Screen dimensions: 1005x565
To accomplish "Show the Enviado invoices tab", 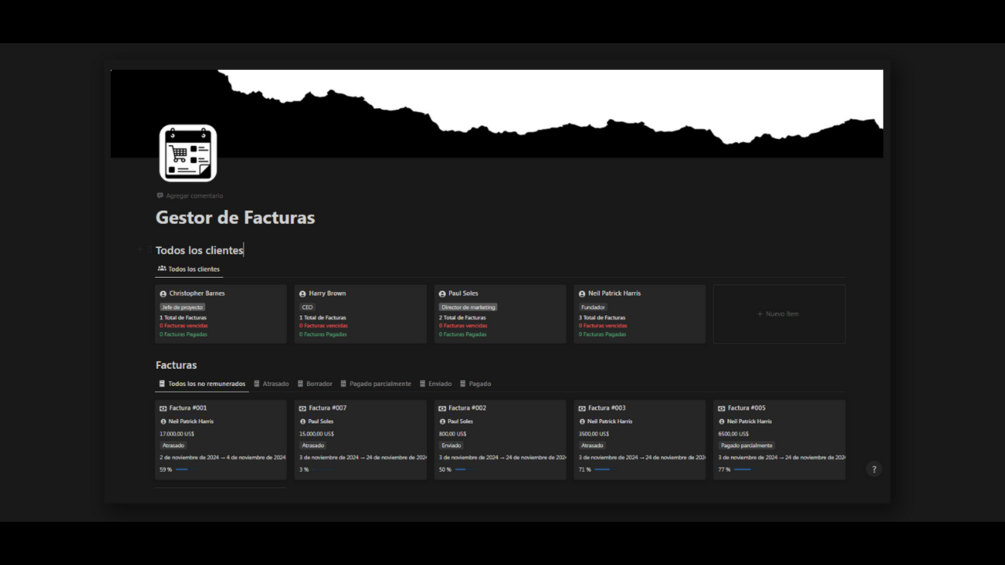I will [436, 384].
